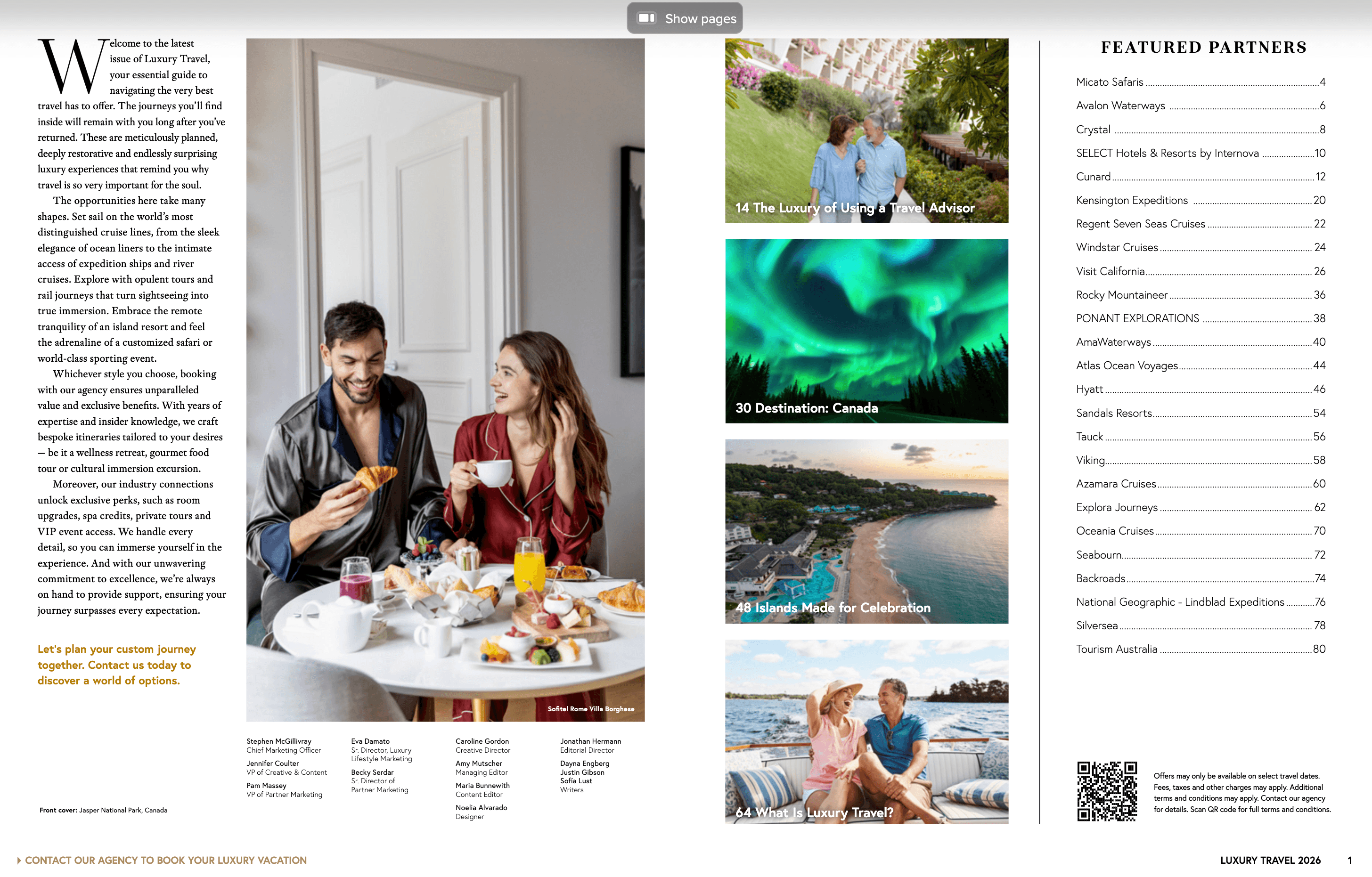Image resolution: width=1372 pixels, height=877 pixels.
Task: Select Crystal entry page 8
Action: coord(1200,129)
